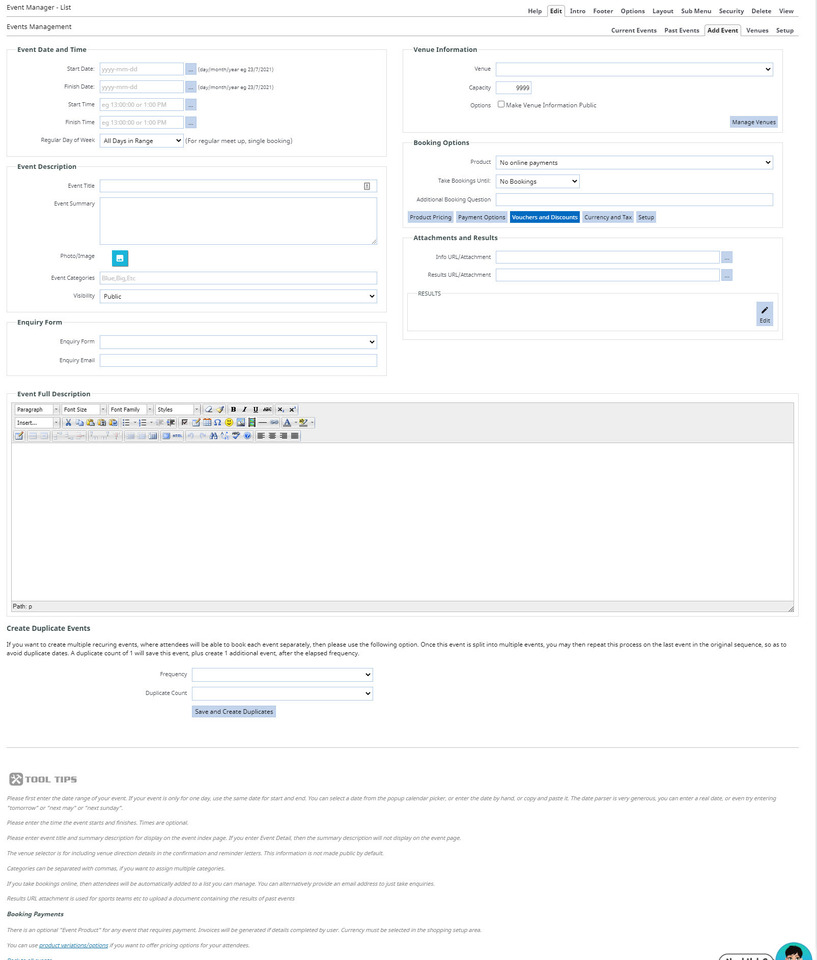This screenshot has height=960, width=817.
Task: Open the Take Bookings Until dropdown
Action: click(537, 181)
